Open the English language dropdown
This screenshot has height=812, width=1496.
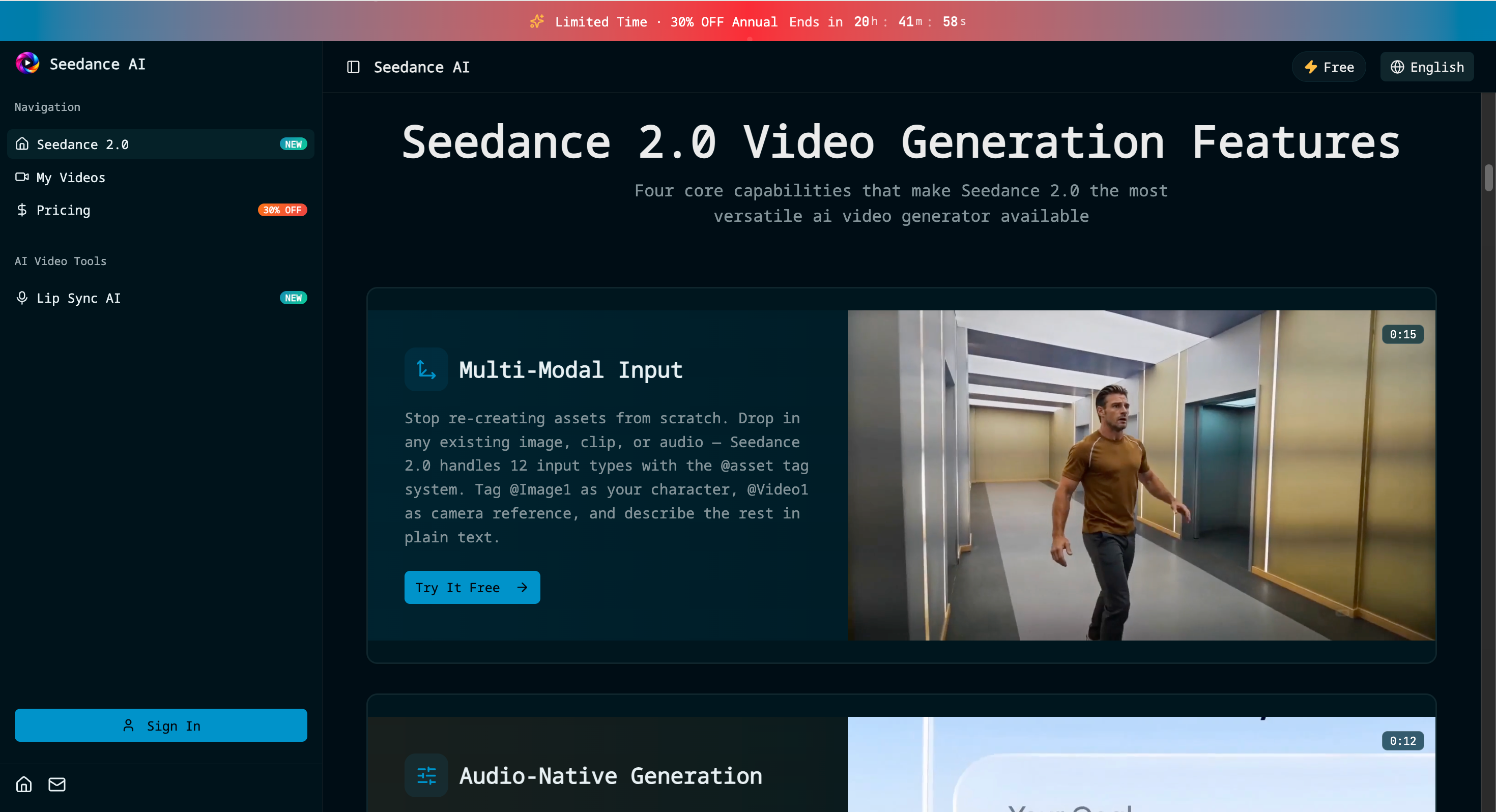tap(1426, 67)
